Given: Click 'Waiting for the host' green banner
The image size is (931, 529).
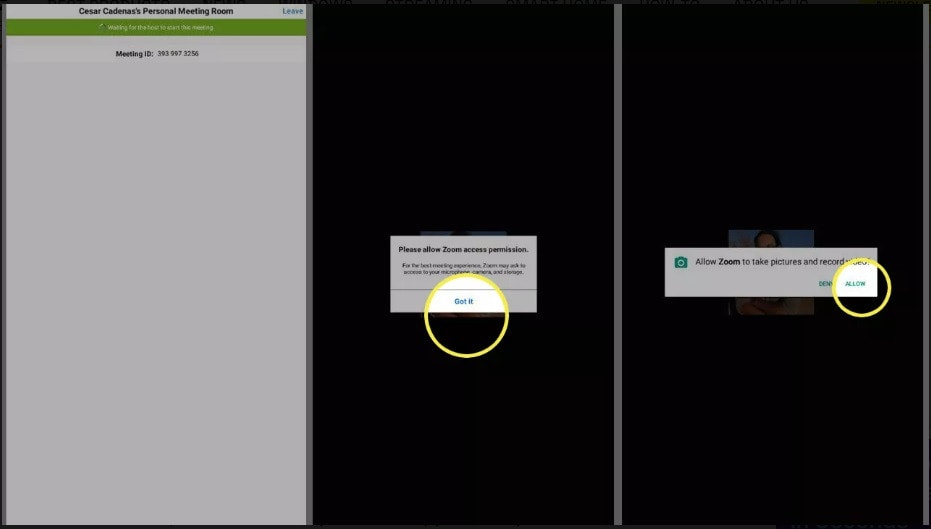Looking at the screenshot, I should coord(156,27).
